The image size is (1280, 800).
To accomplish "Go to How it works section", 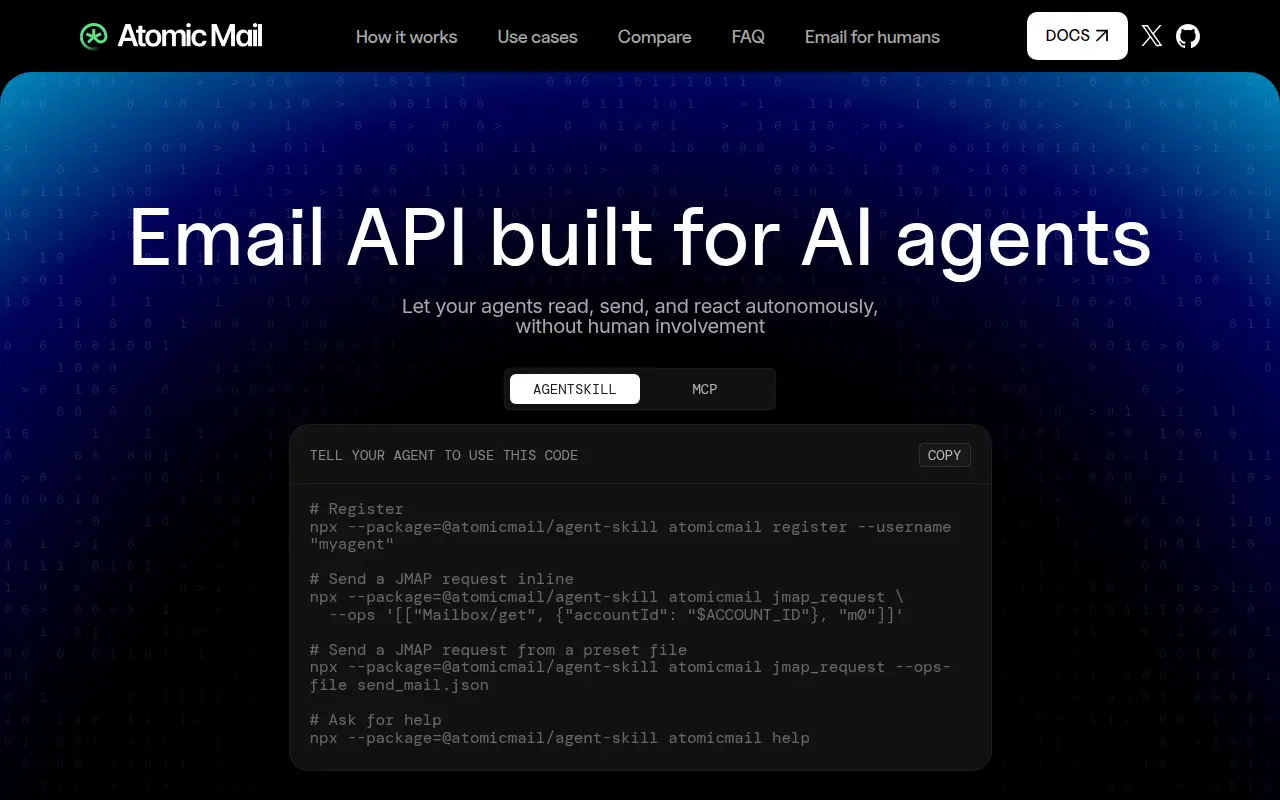I will (x=406, y=37).
